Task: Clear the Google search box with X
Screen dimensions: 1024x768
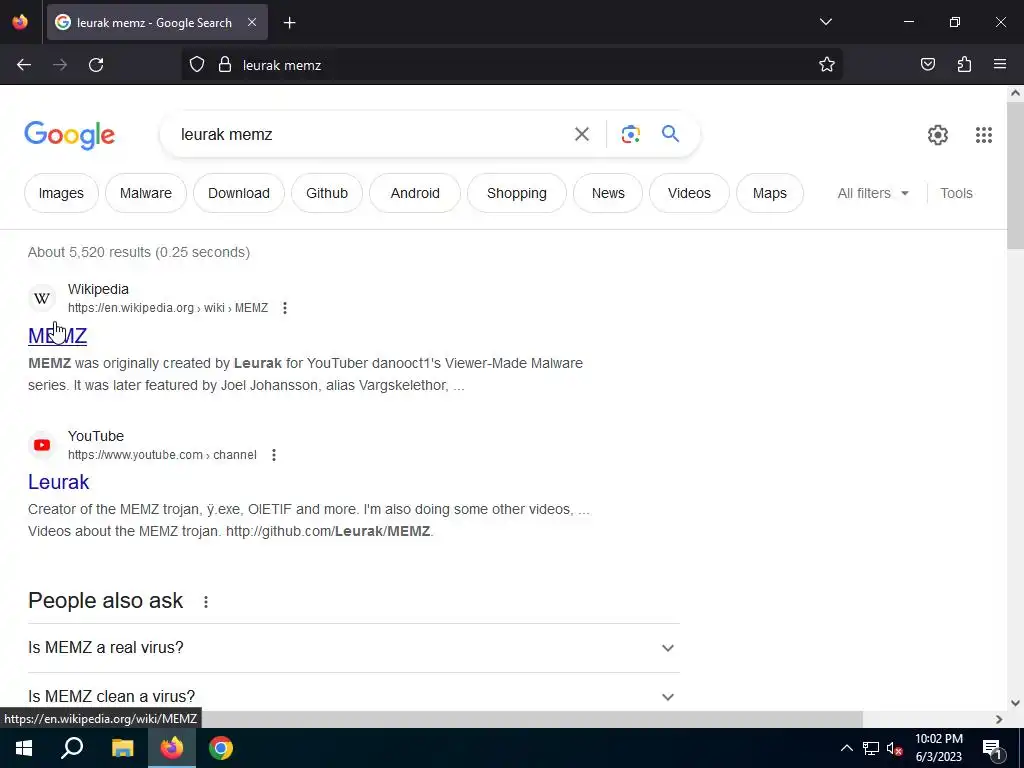Action: (x=581, y=134)
